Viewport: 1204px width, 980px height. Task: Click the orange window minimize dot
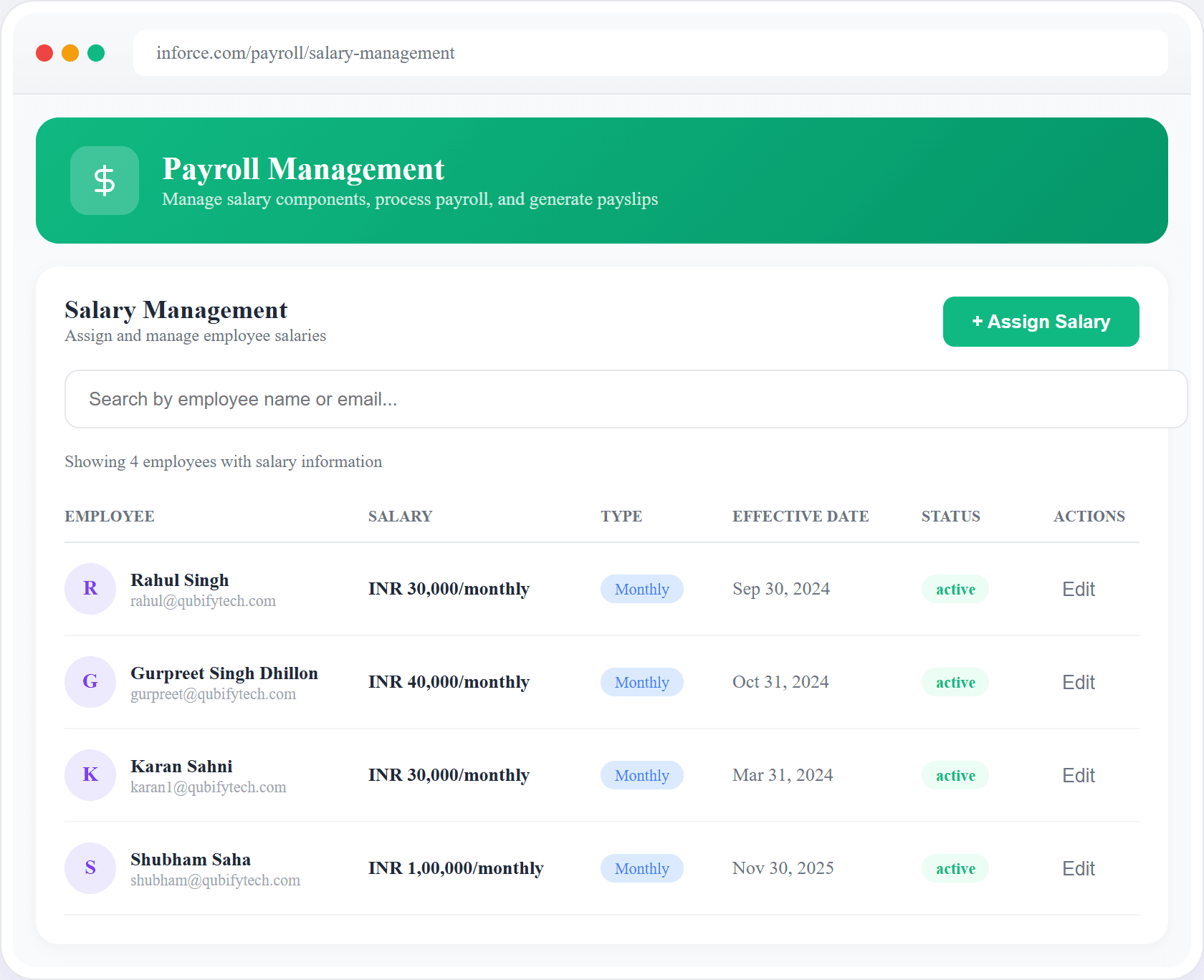point(70,53)
